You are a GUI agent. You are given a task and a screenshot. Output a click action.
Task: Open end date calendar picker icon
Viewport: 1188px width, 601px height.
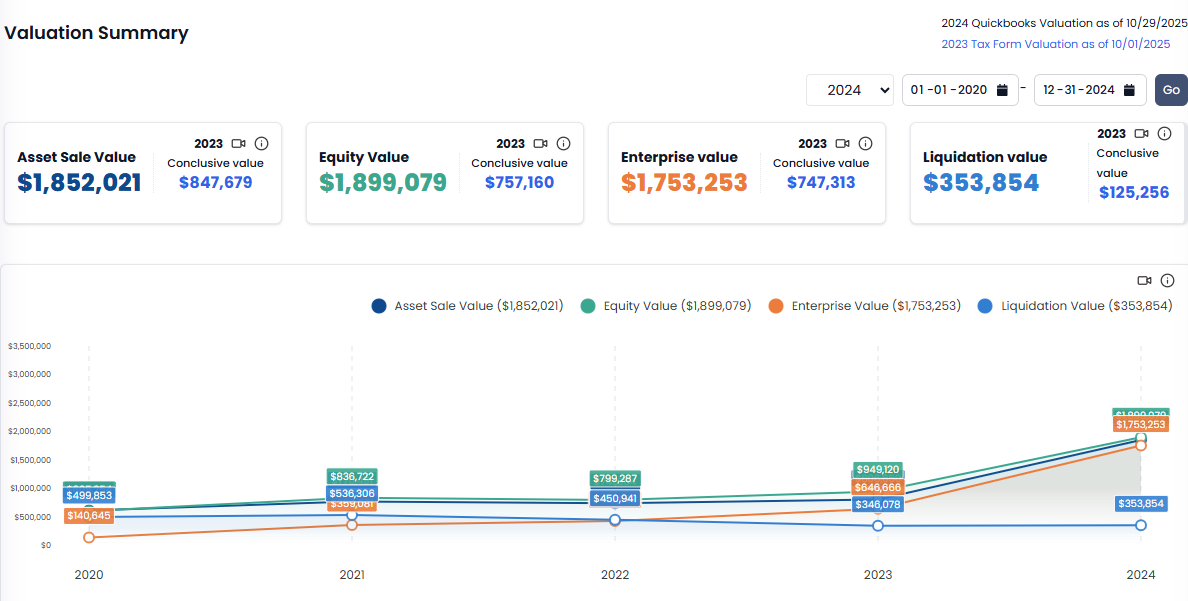click(x=1129, y=90)
